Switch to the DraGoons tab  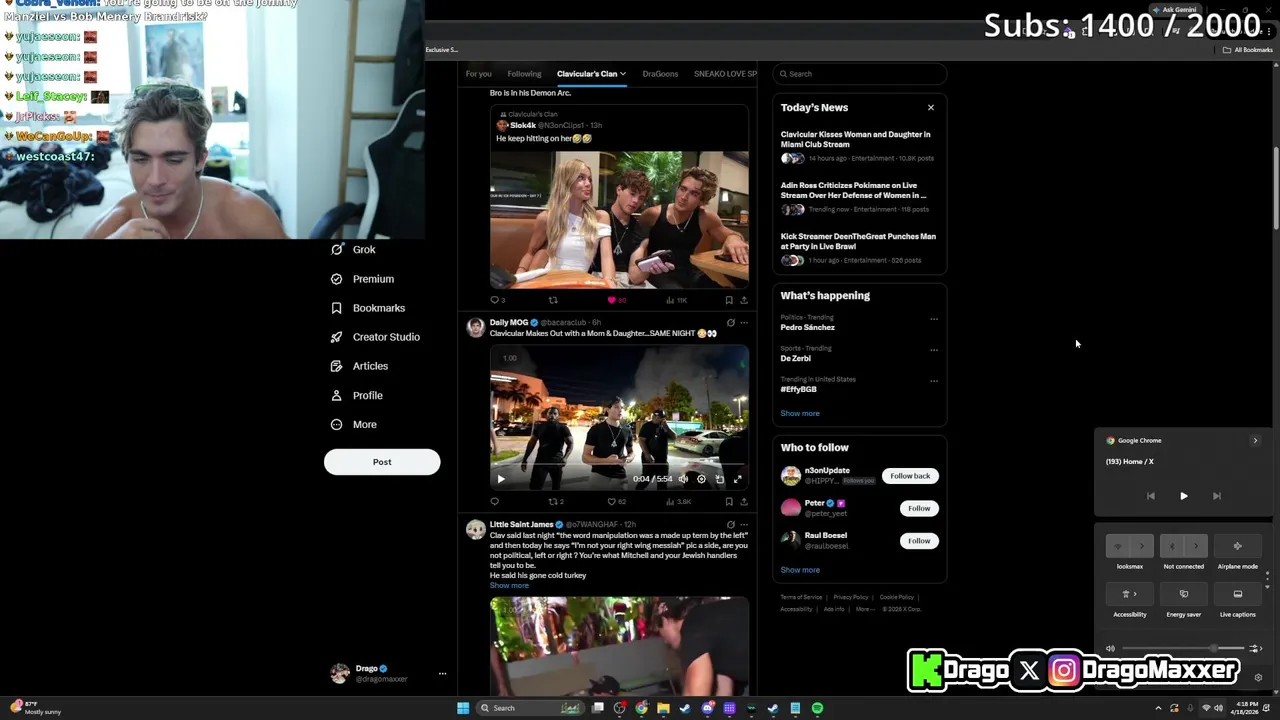[x=660, y=74]
